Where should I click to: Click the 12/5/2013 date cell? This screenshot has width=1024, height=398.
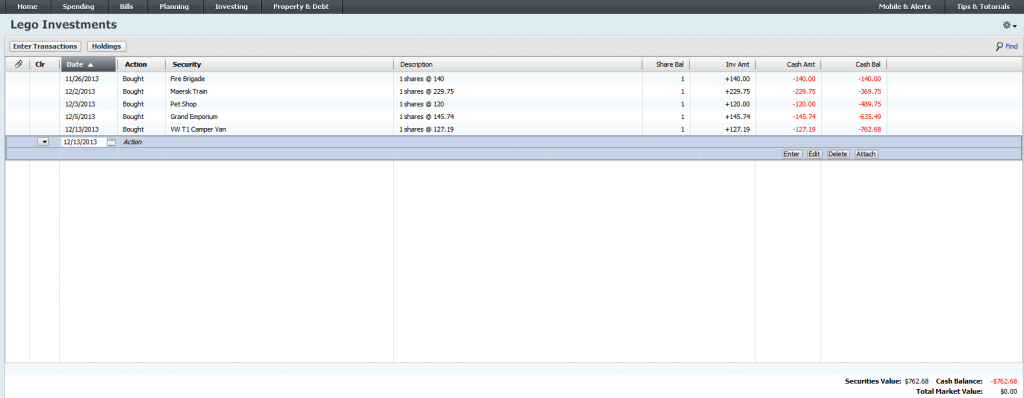point(80,117)
